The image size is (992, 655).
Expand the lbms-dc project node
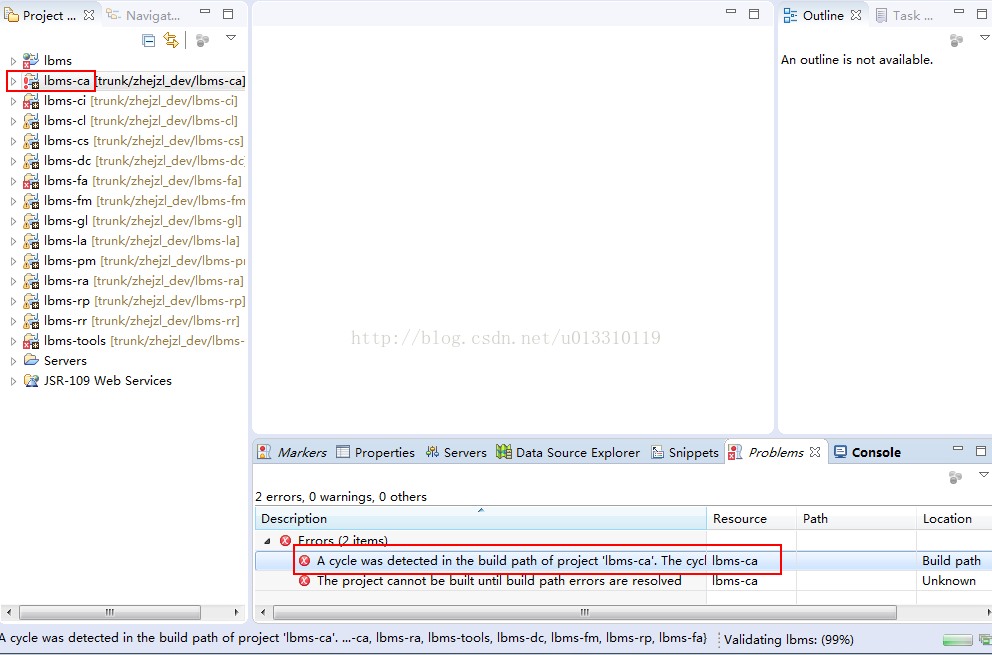(13, 161)
